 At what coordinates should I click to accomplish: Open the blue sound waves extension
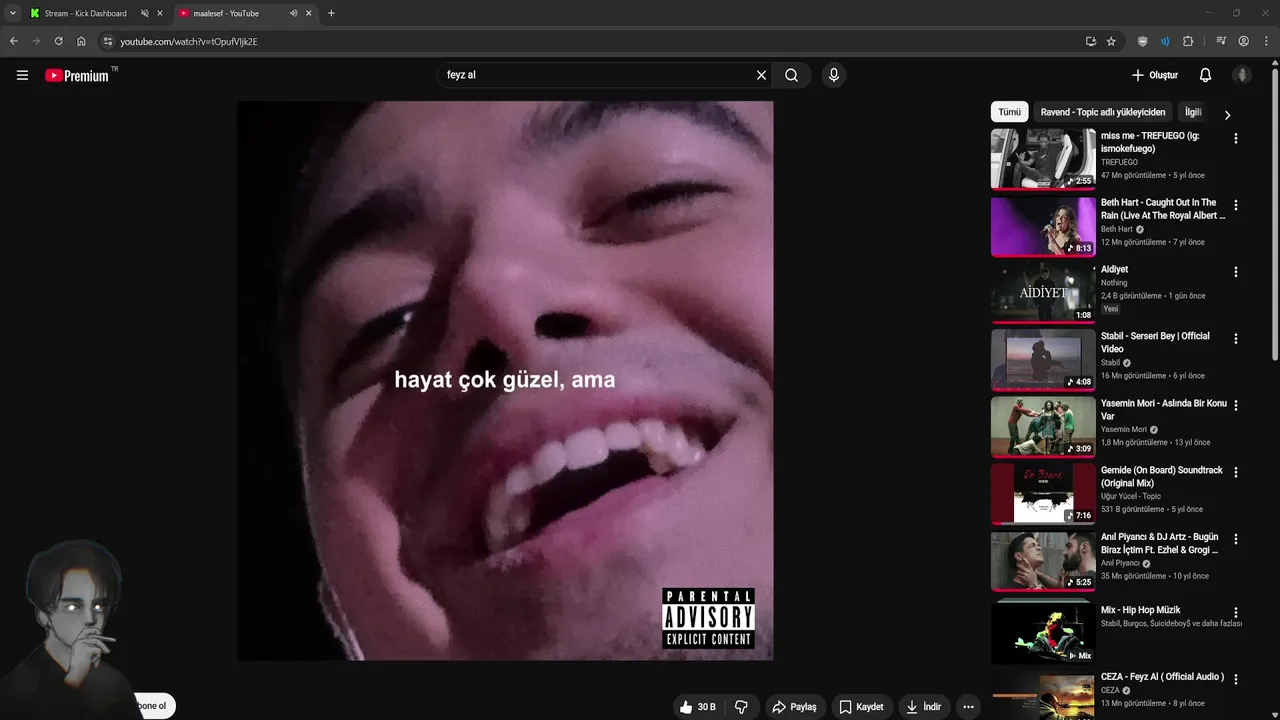[x=1165, y=41]
